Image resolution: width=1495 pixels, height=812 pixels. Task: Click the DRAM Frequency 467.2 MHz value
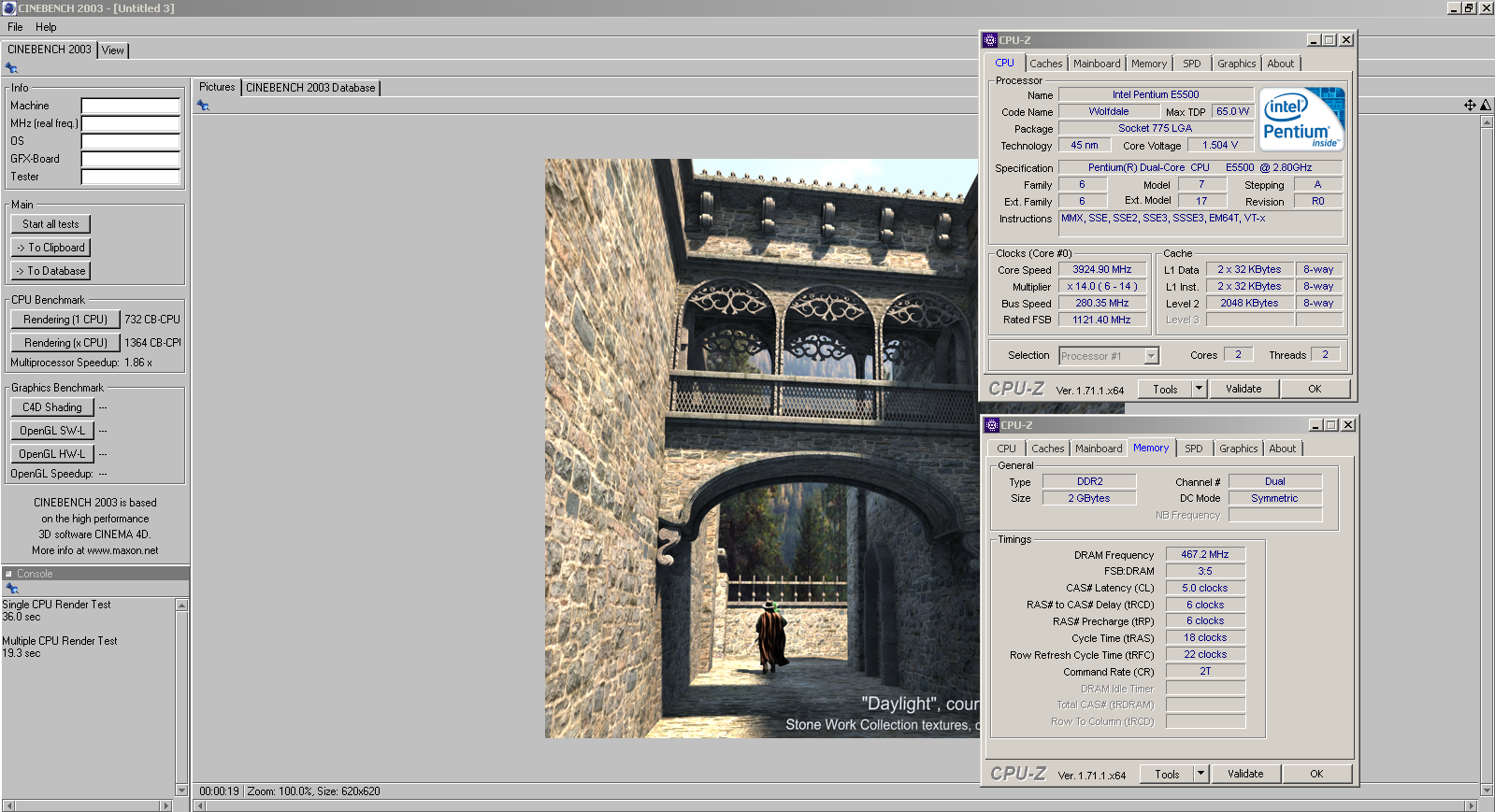(x=1204, y=554)
